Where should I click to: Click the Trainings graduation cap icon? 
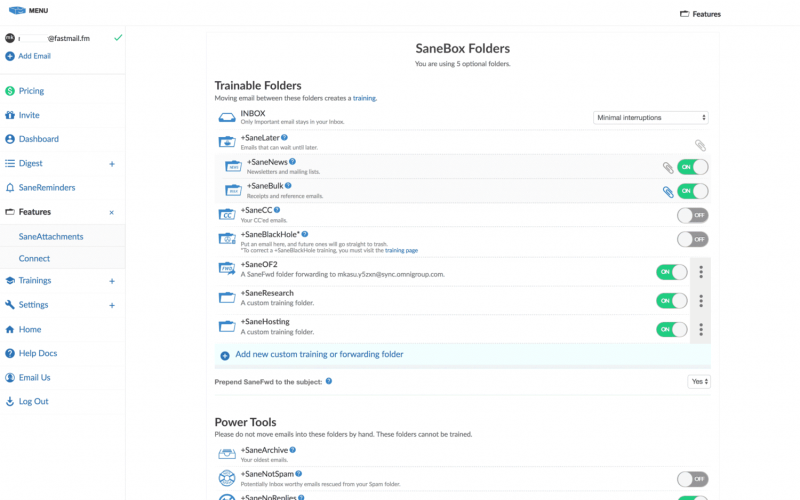[10, 281]
